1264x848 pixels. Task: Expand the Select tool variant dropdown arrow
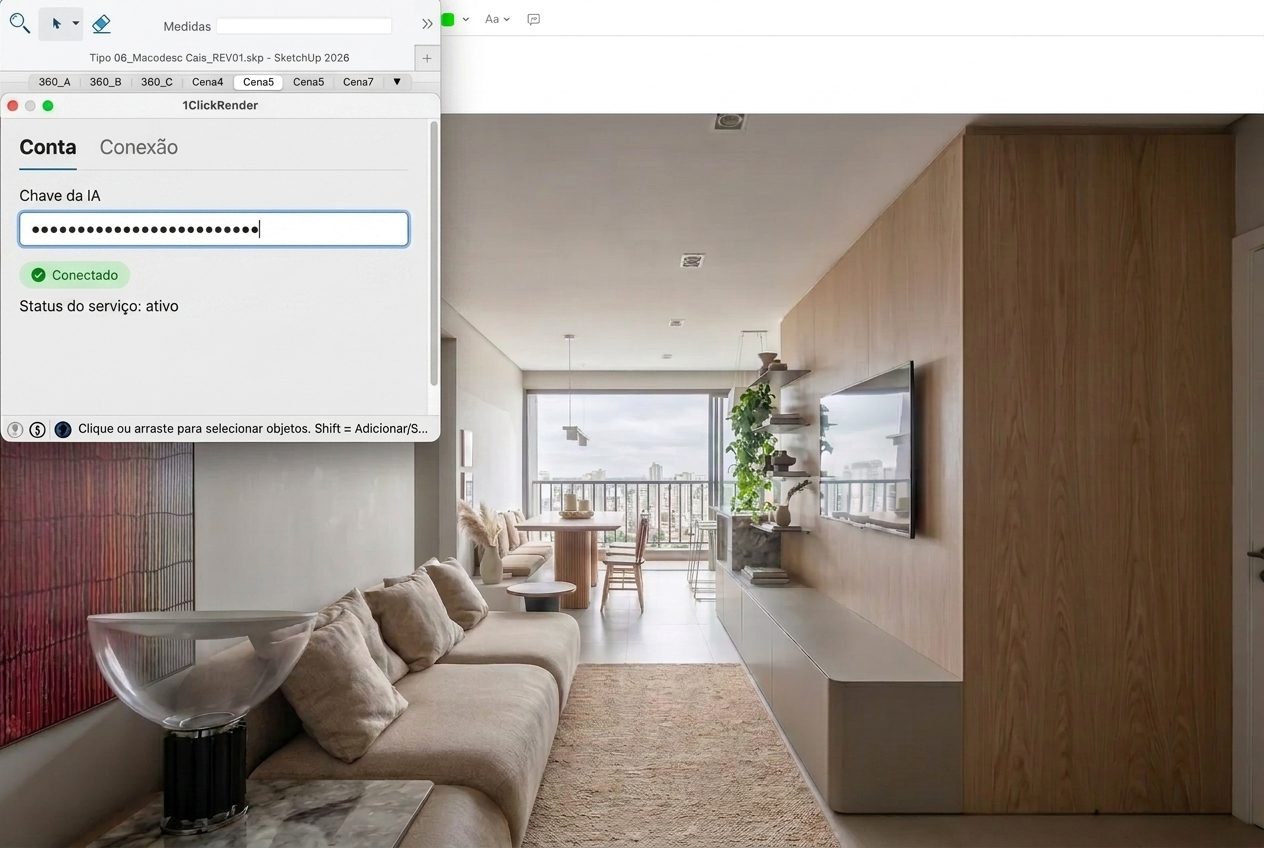tap(76, 23)
